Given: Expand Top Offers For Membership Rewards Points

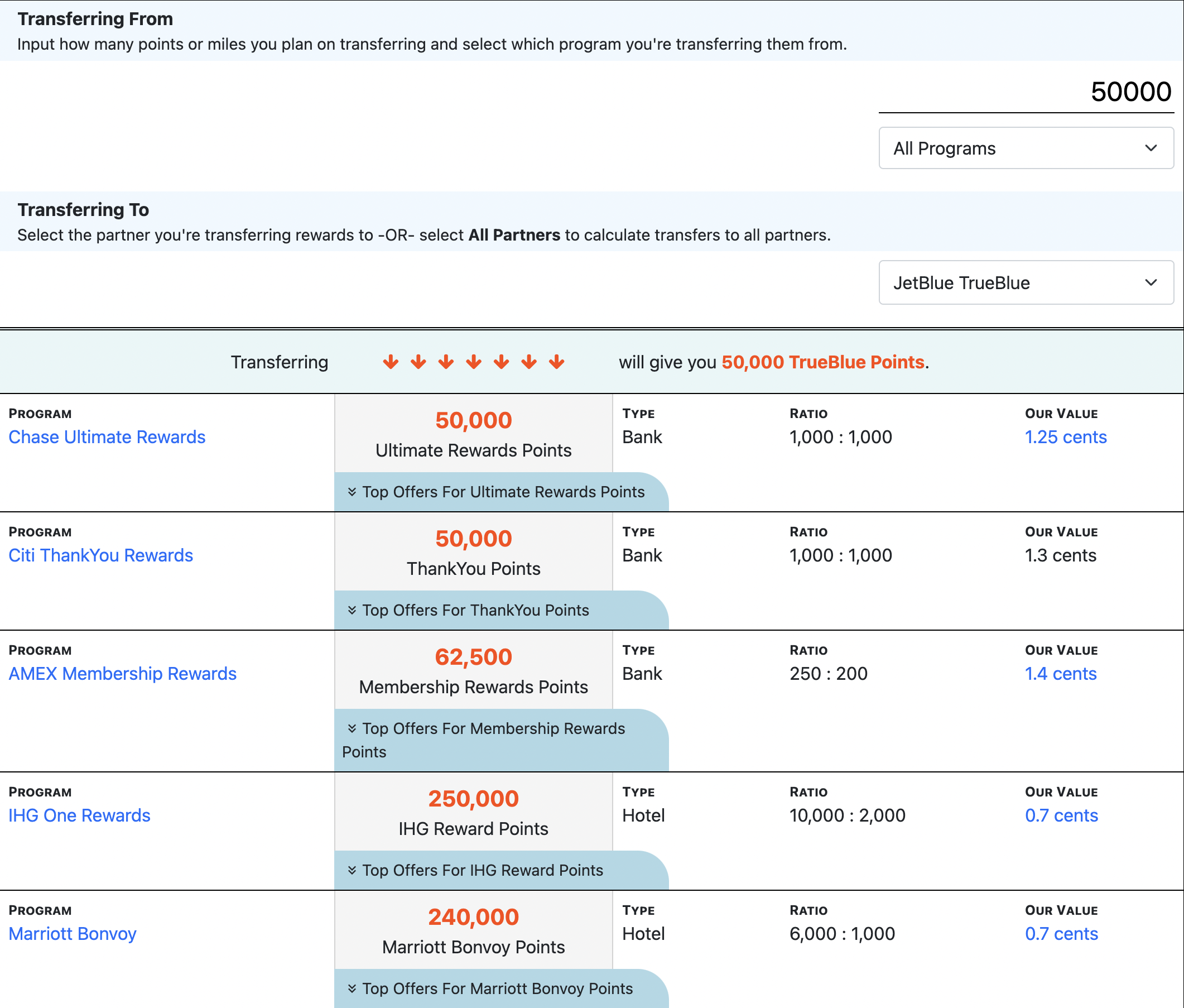Looking at the screenshot, I should pos(501,741).
